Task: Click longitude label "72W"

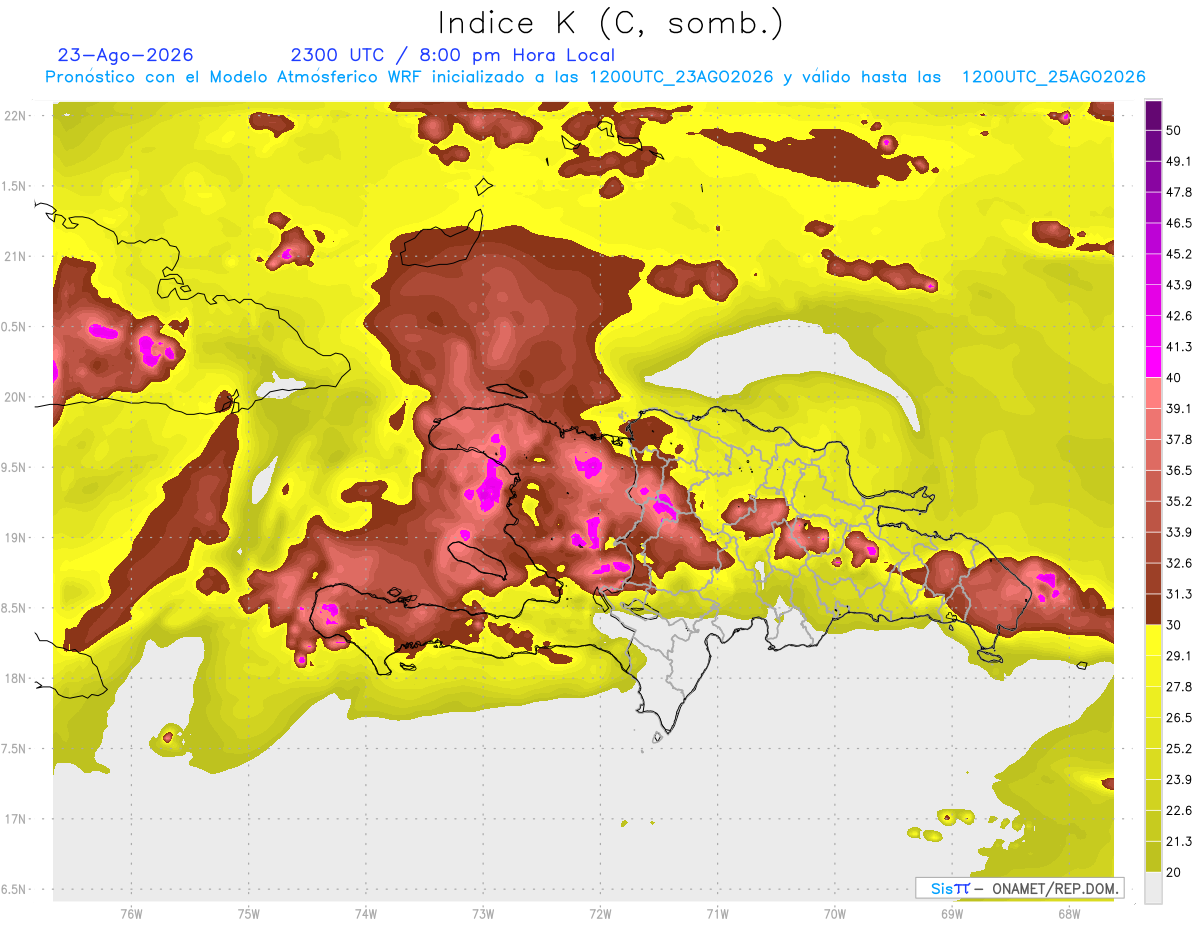Action: coord(600,913)
